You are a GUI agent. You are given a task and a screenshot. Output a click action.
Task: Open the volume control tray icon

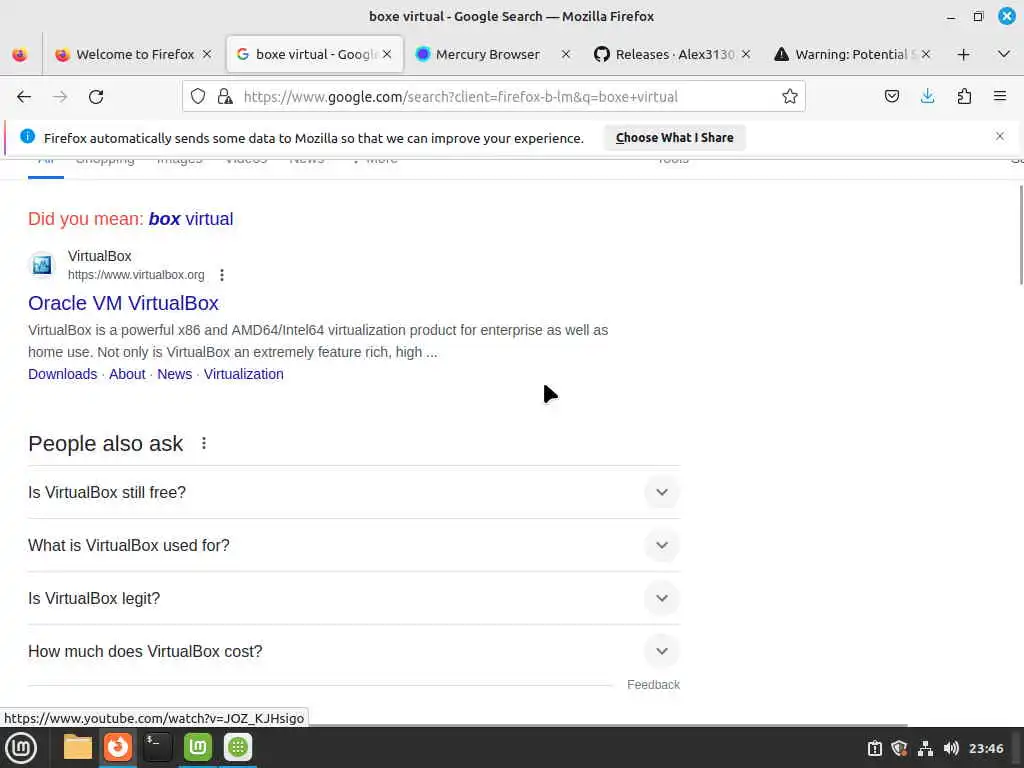[951, 748]
